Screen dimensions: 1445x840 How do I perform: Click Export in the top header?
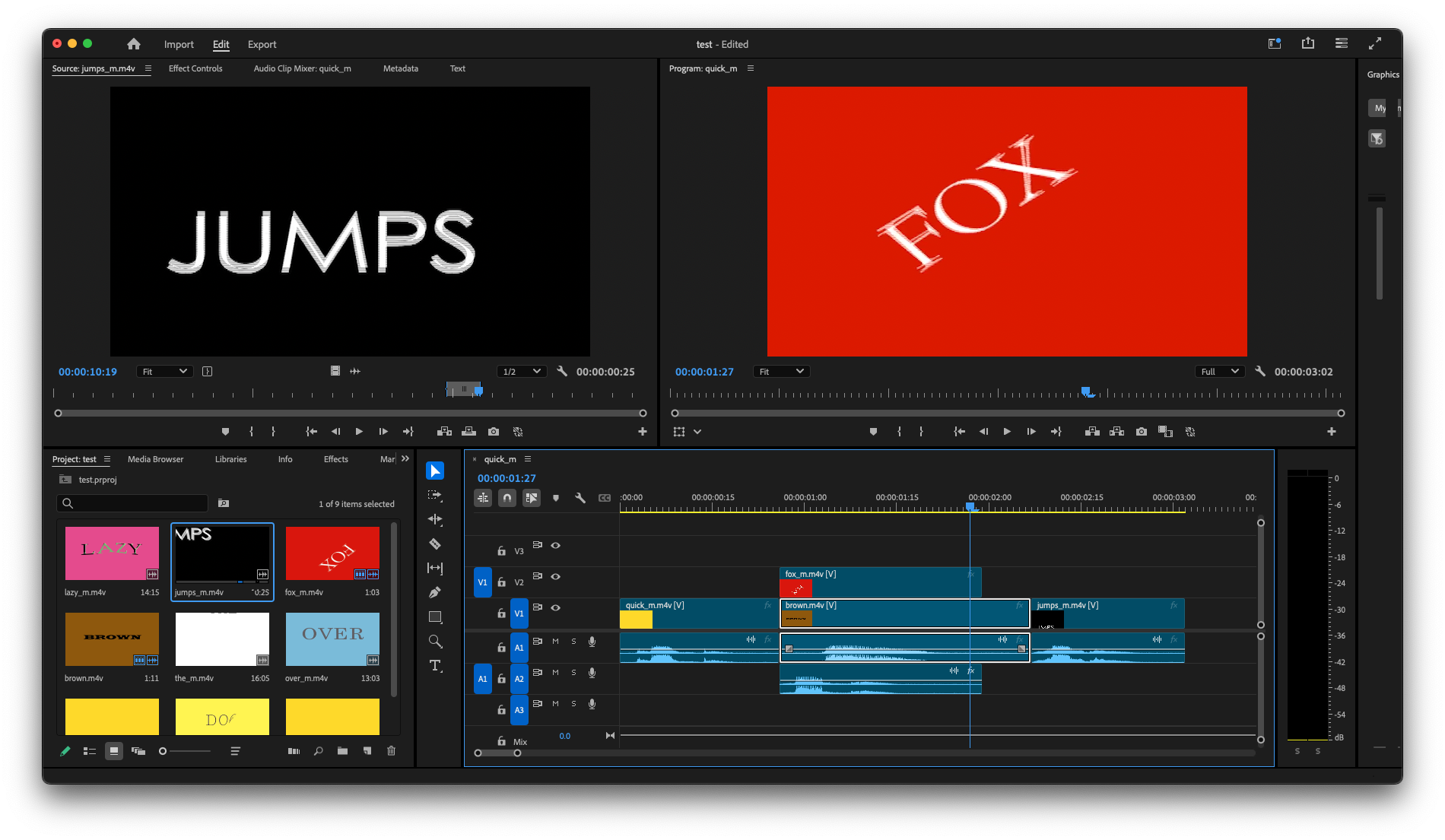[262, 45]
